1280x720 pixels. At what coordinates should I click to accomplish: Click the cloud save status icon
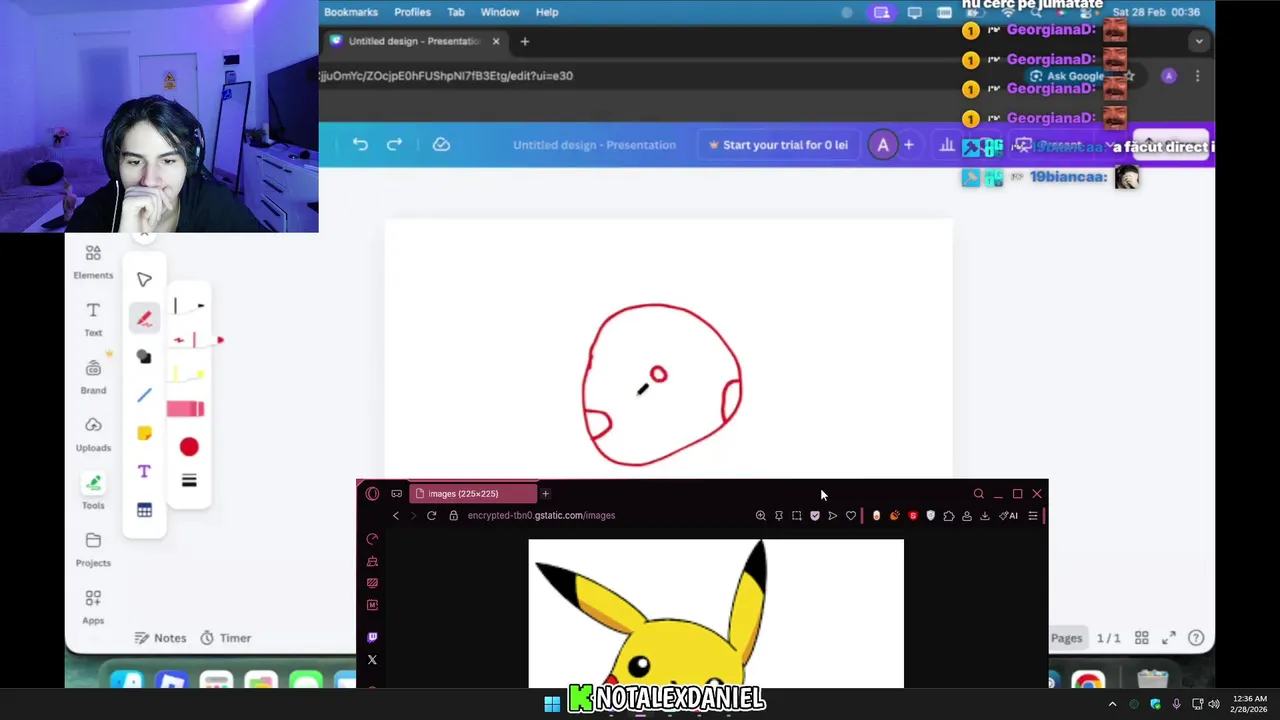click(x=441, y=145)
